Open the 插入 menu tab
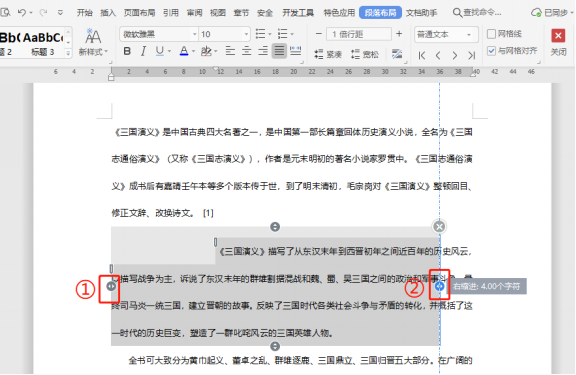 [108, 13]
